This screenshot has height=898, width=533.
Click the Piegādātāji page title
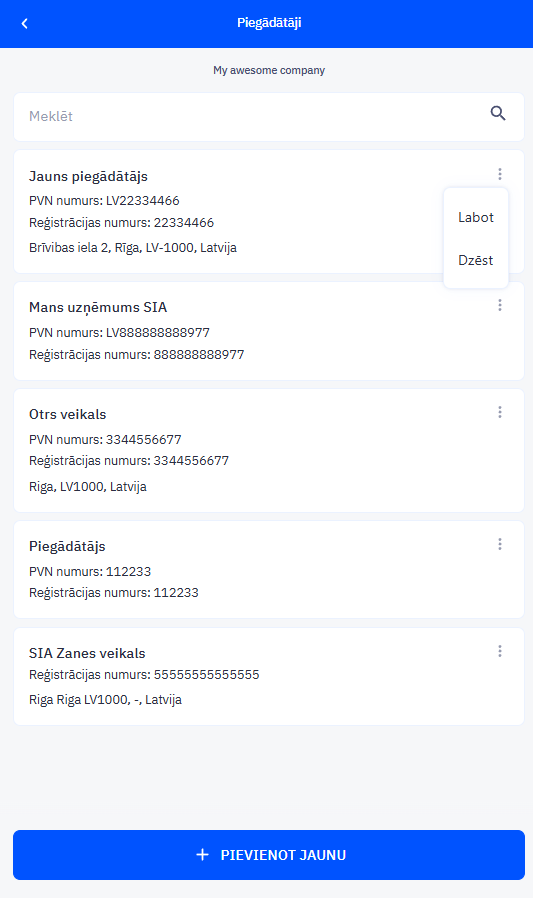[269, 23]
